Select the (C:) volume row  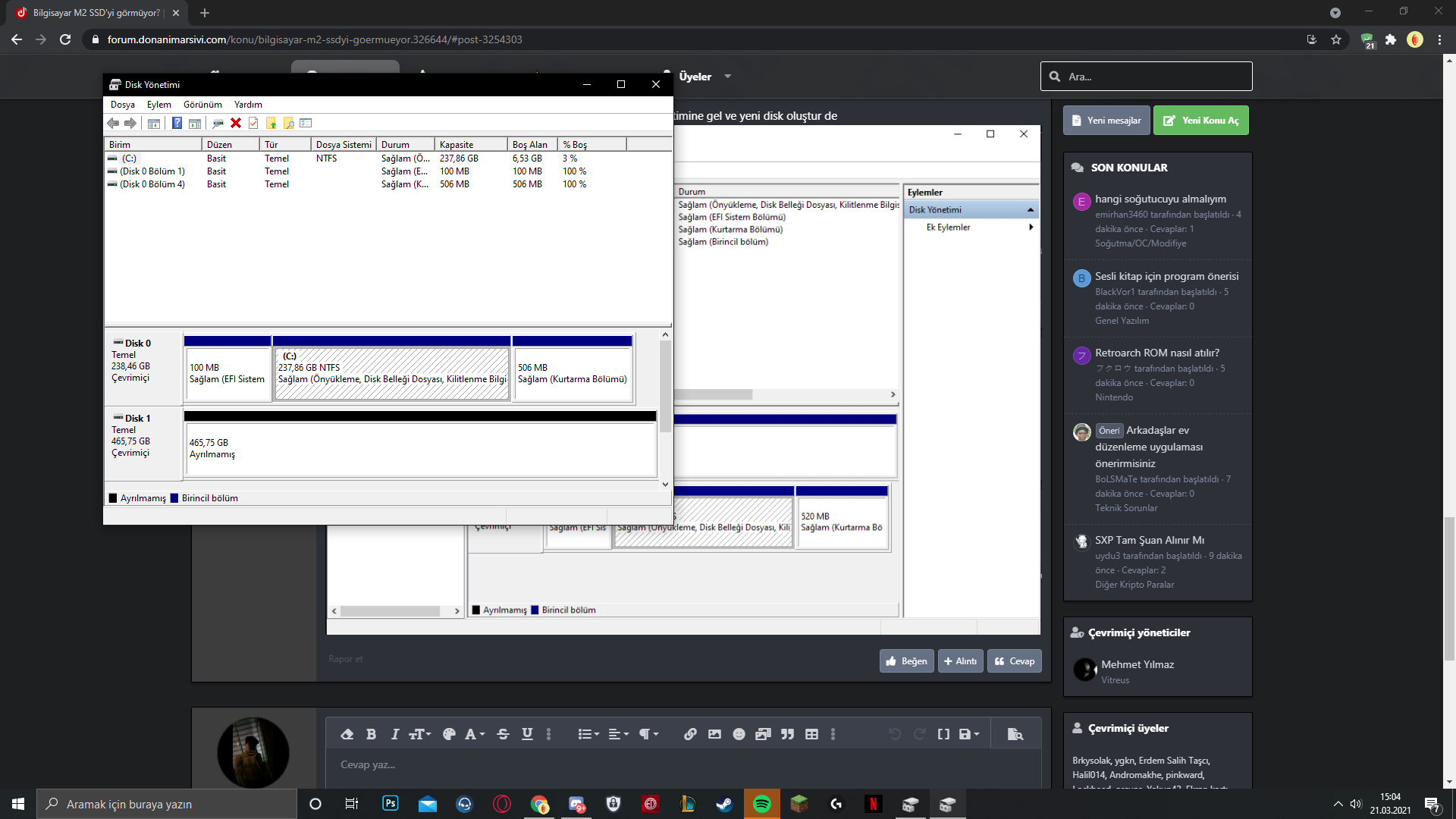pyautogui.click(x=388, y=158)
